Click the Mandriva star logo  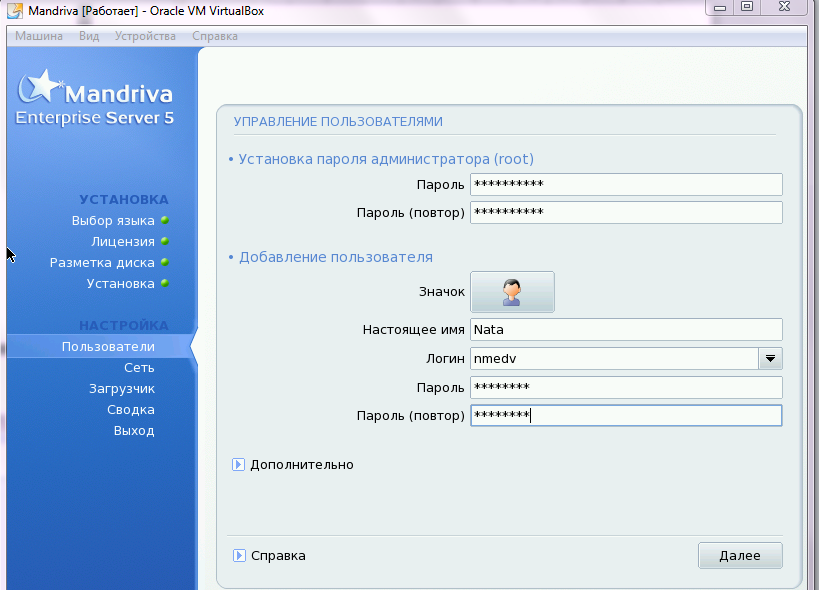tap(40, 87)
